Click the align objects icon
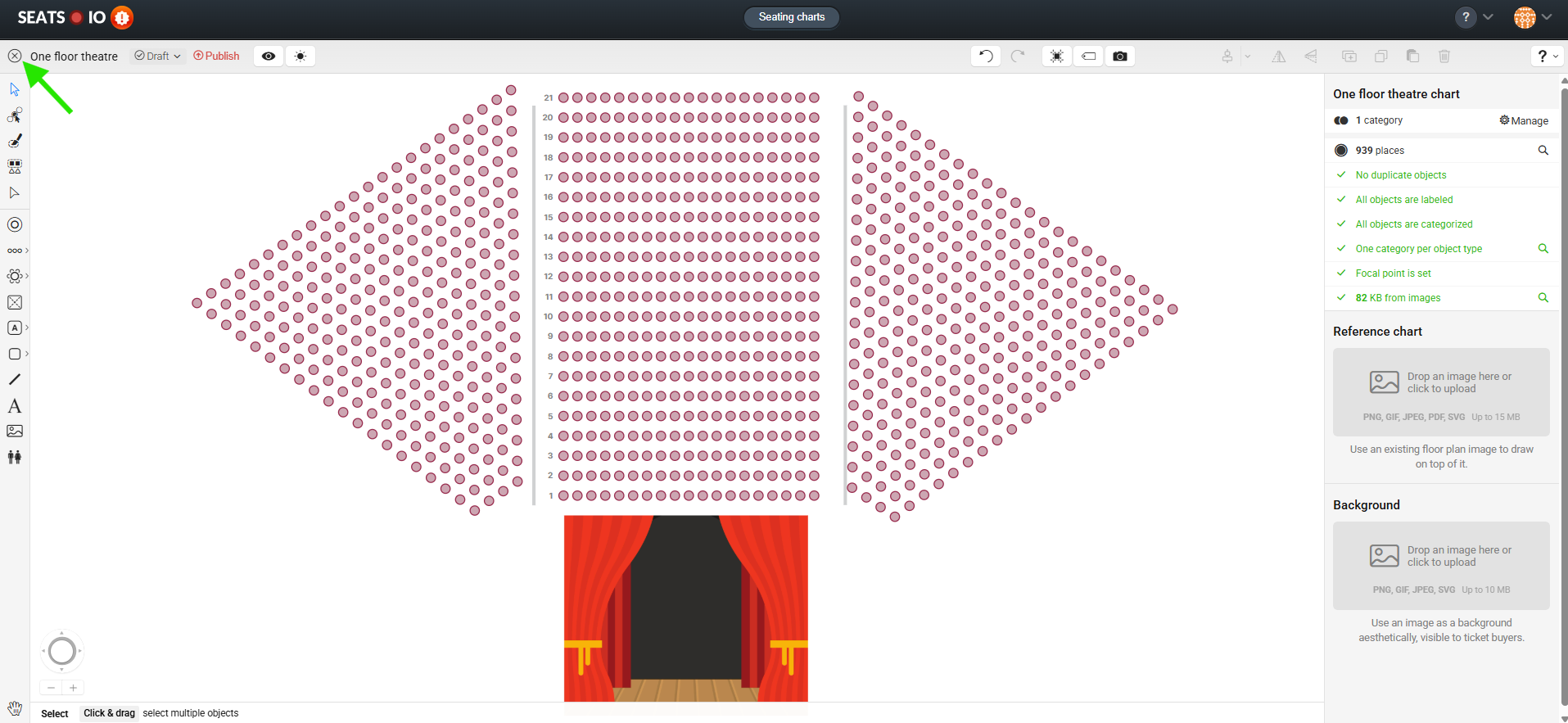 [x=1227, y=56]
